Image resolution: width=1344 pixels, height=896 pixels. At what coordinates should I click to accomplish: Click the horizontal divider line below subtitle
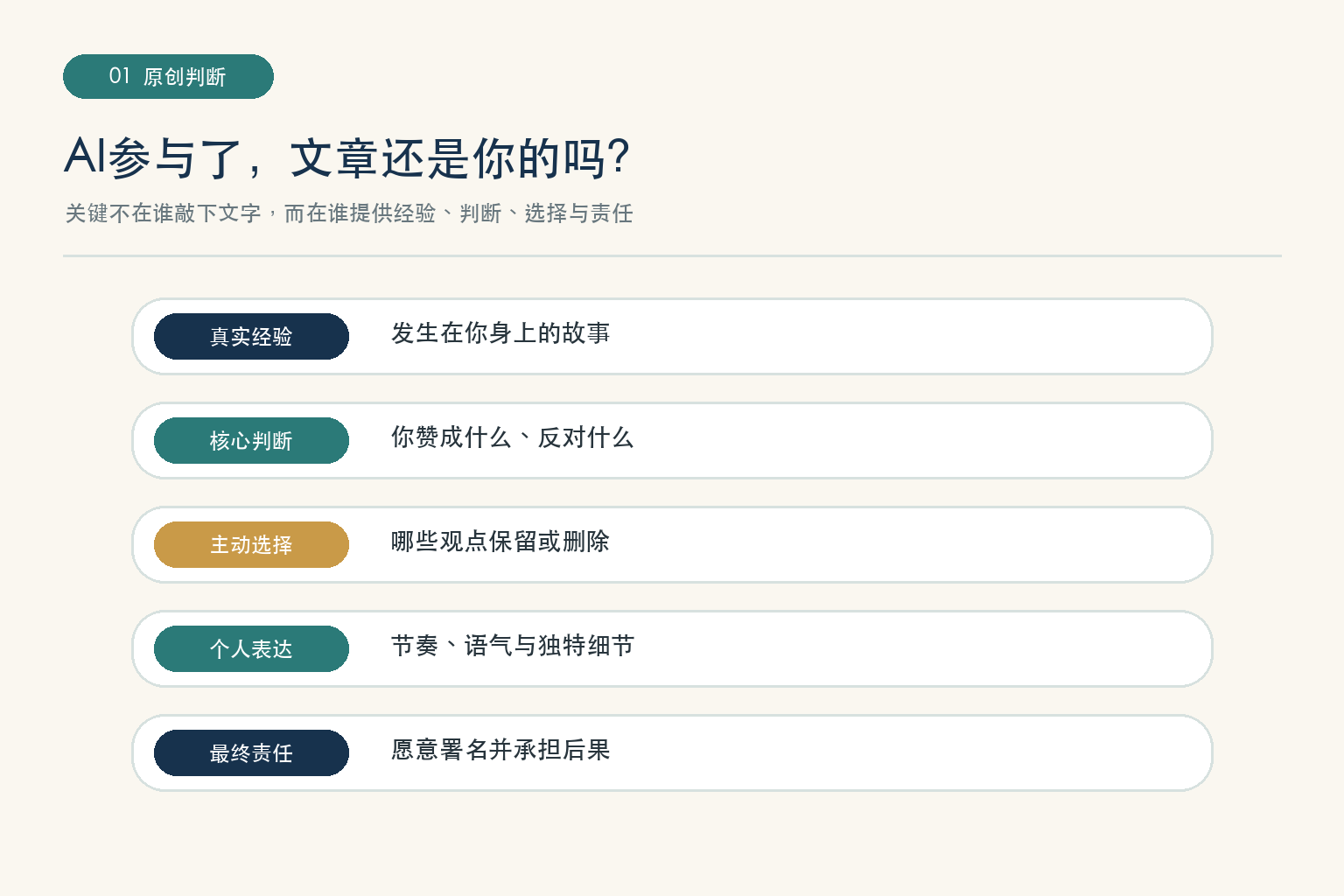(672, 256)
